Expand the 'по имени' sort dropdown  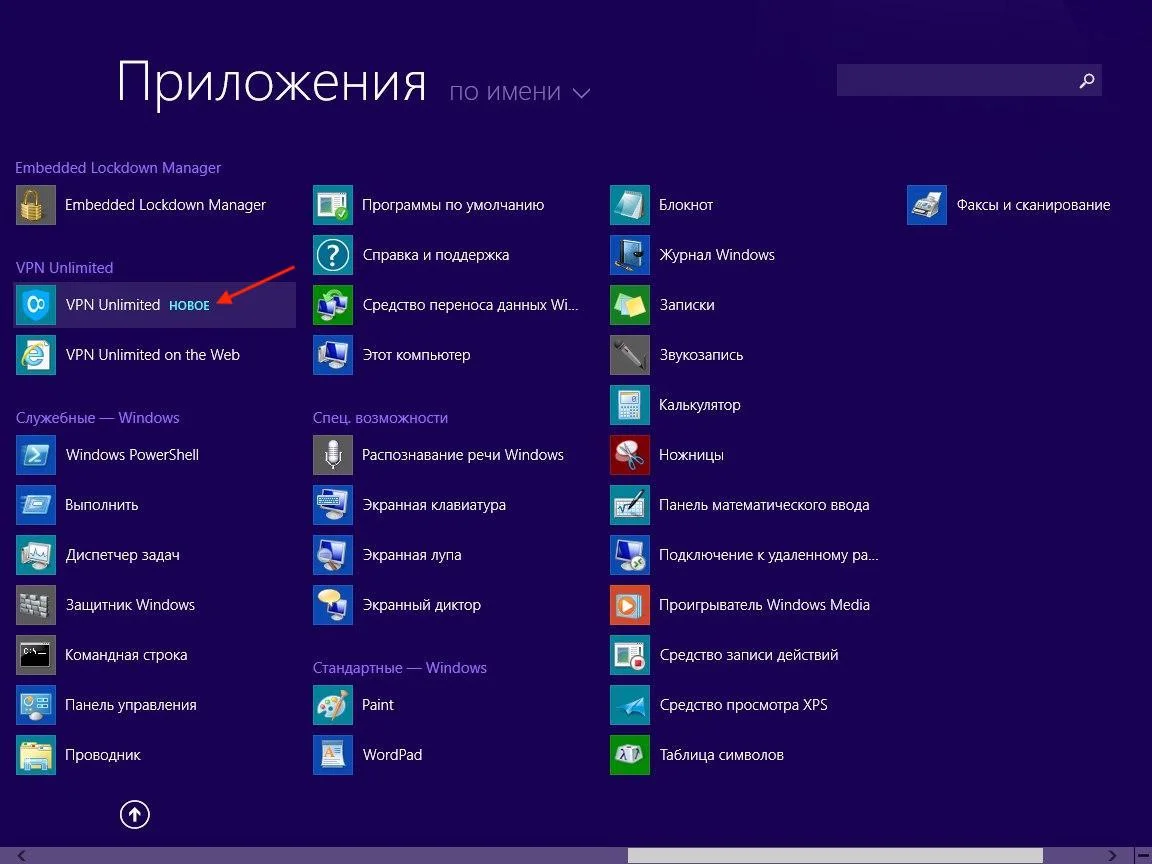click(x=520, y=92)
